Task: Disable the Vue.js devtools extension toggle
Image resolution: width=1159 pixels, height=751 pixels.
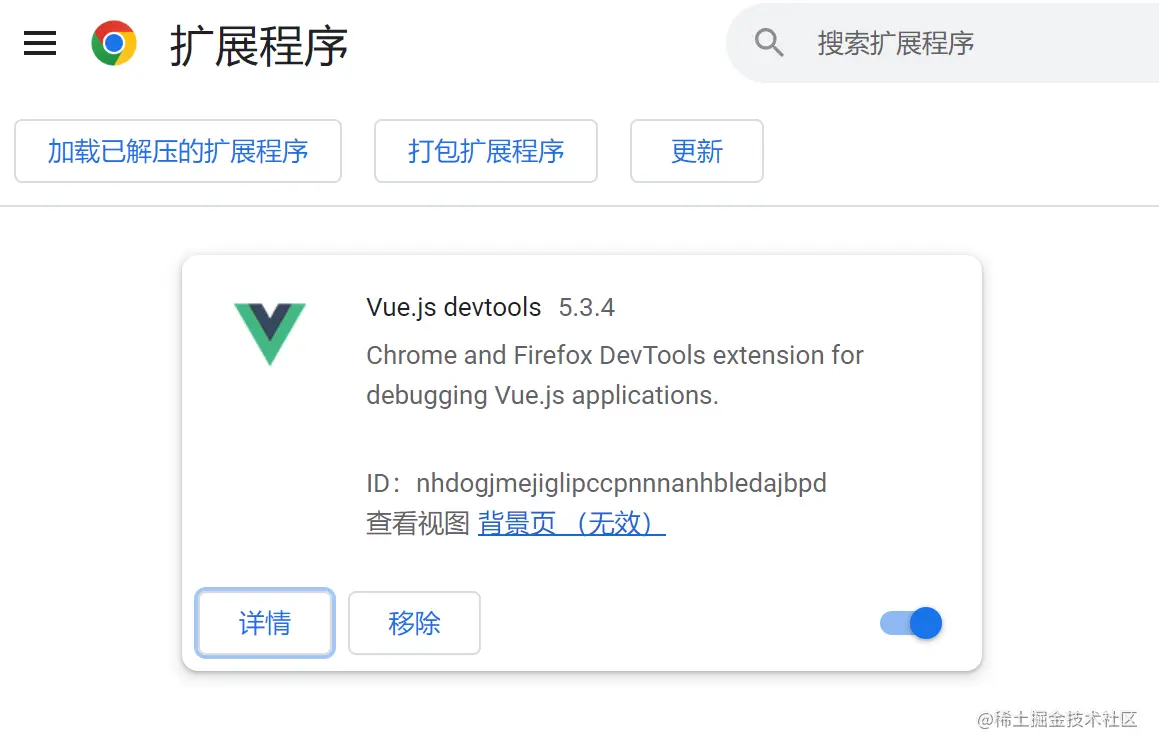Action: pos(911,624)
